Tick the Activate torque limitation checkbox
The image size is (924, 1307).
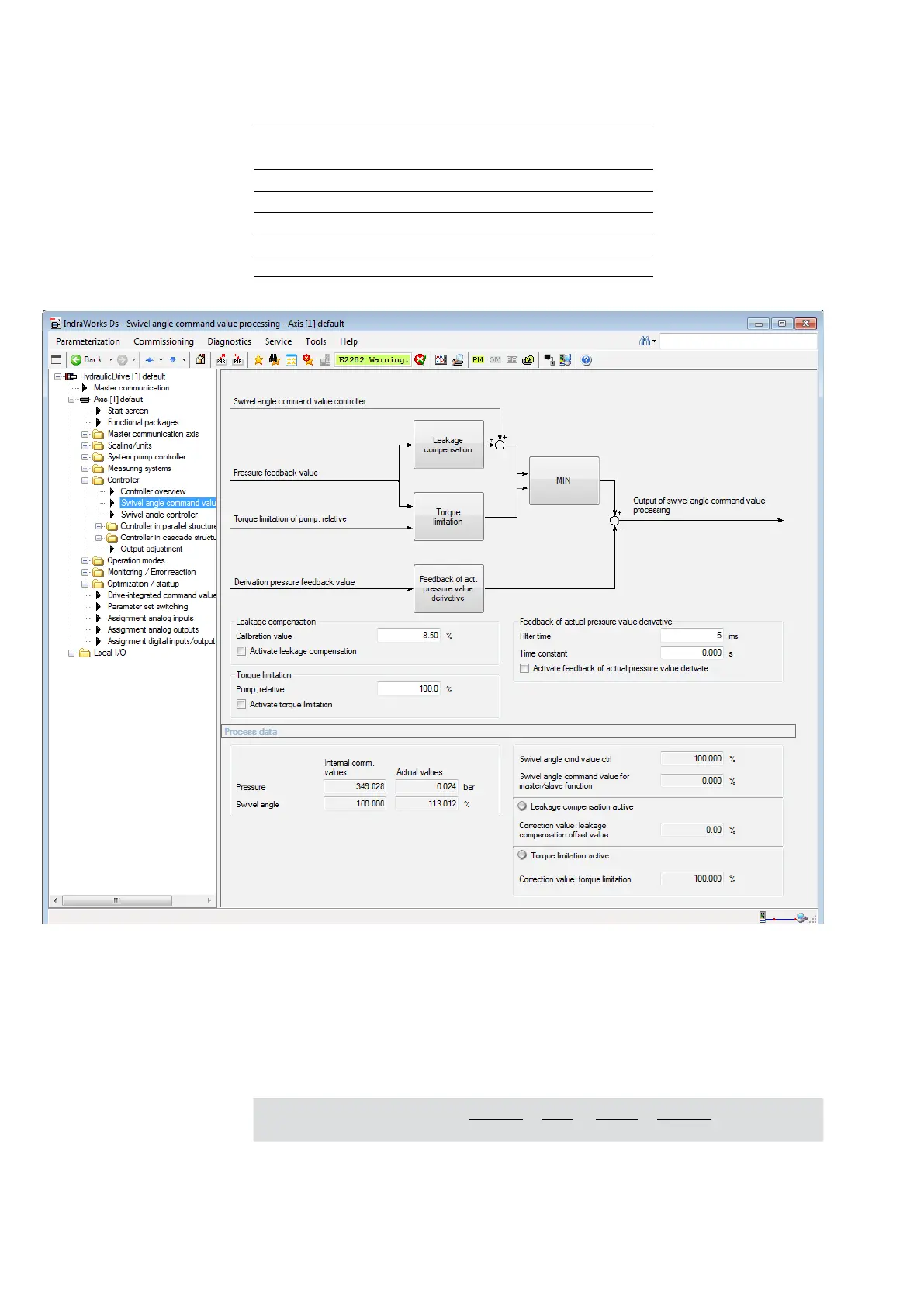click(241, 705)
